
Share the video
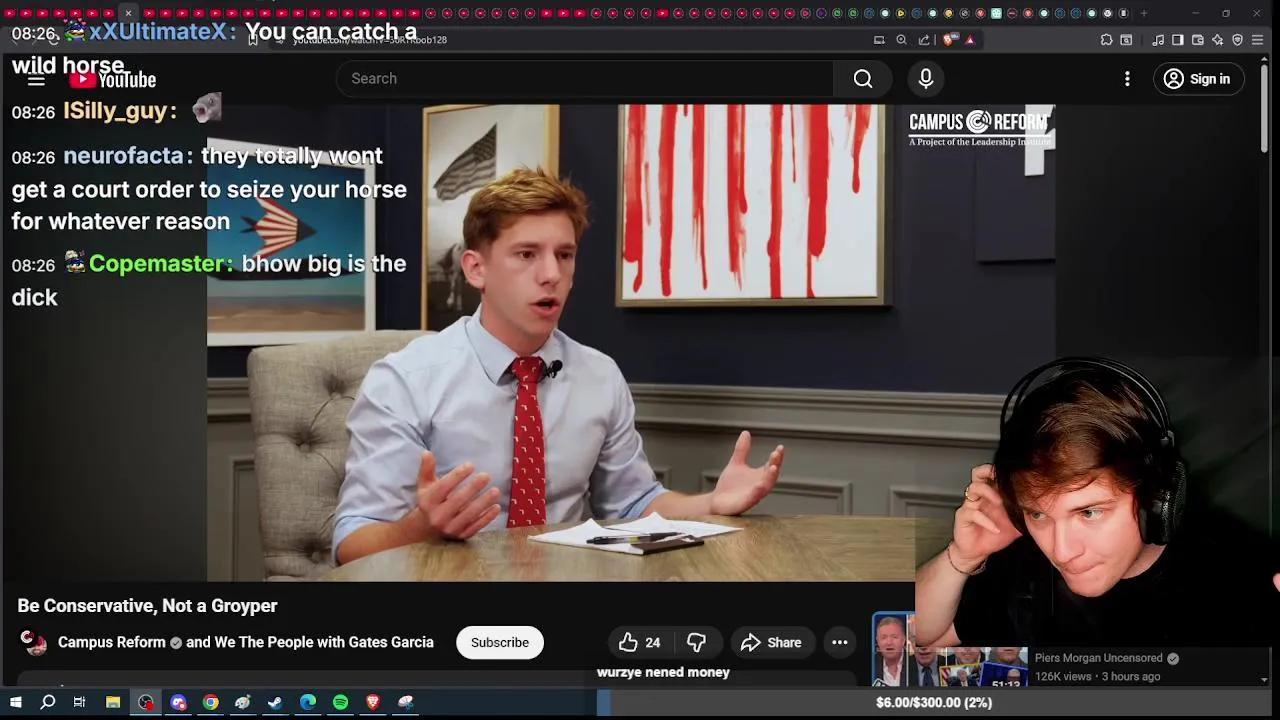pyautogui.click(x=771, y=642)
